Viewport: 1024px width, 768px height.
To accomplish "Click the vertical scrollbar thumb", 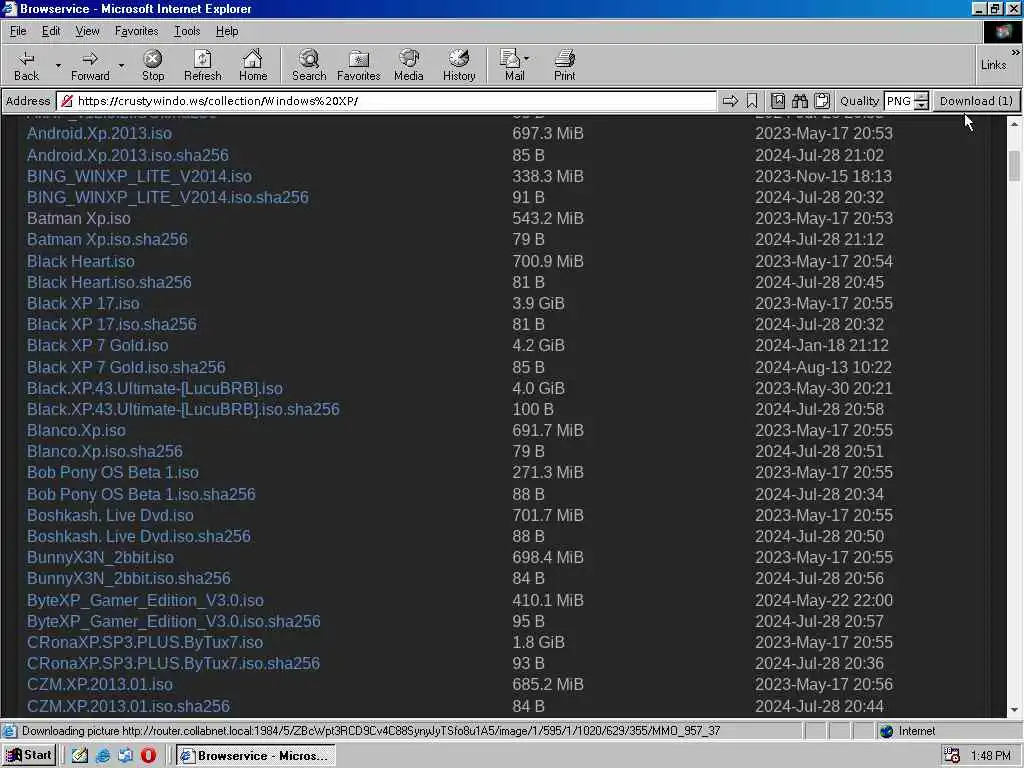I will (1014, 165).
